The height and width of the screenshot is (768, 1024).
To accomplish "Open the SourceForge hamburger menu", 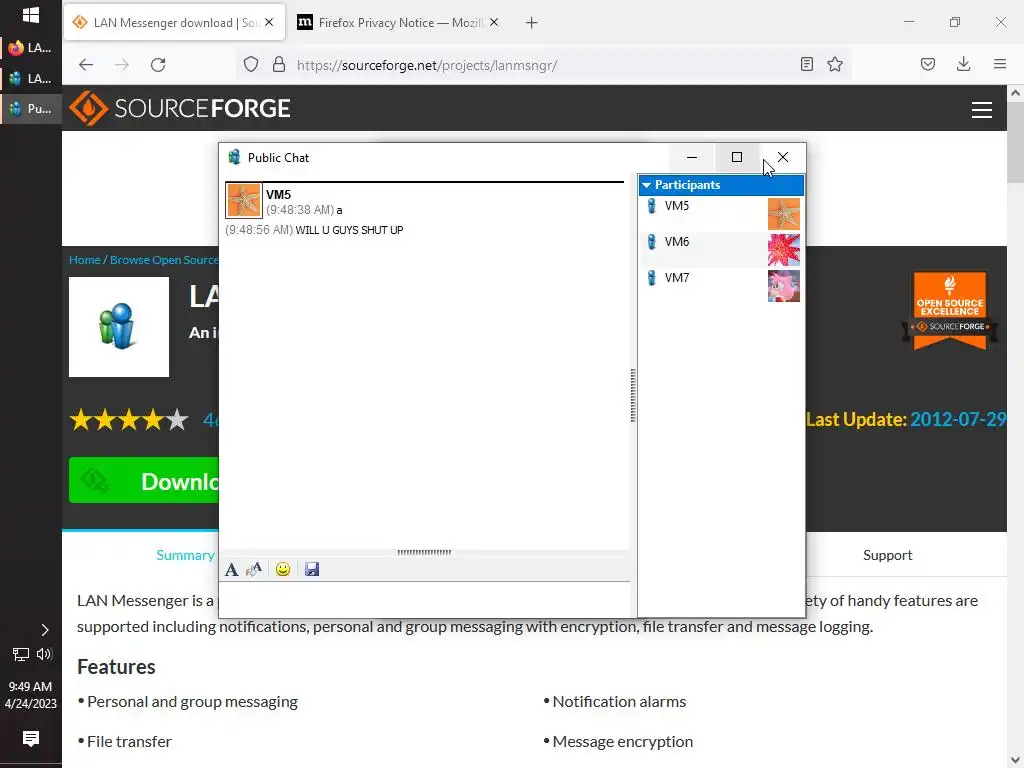I will (x=982, y=110).
